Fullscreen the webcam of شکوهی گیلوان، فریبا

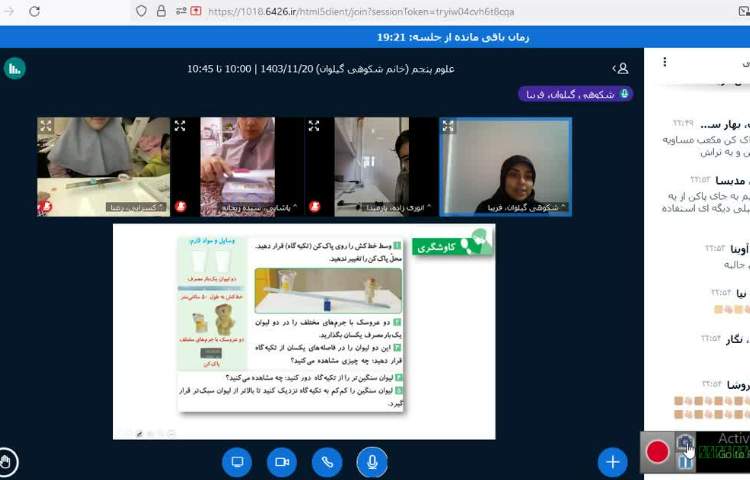(x=448, y=126)
